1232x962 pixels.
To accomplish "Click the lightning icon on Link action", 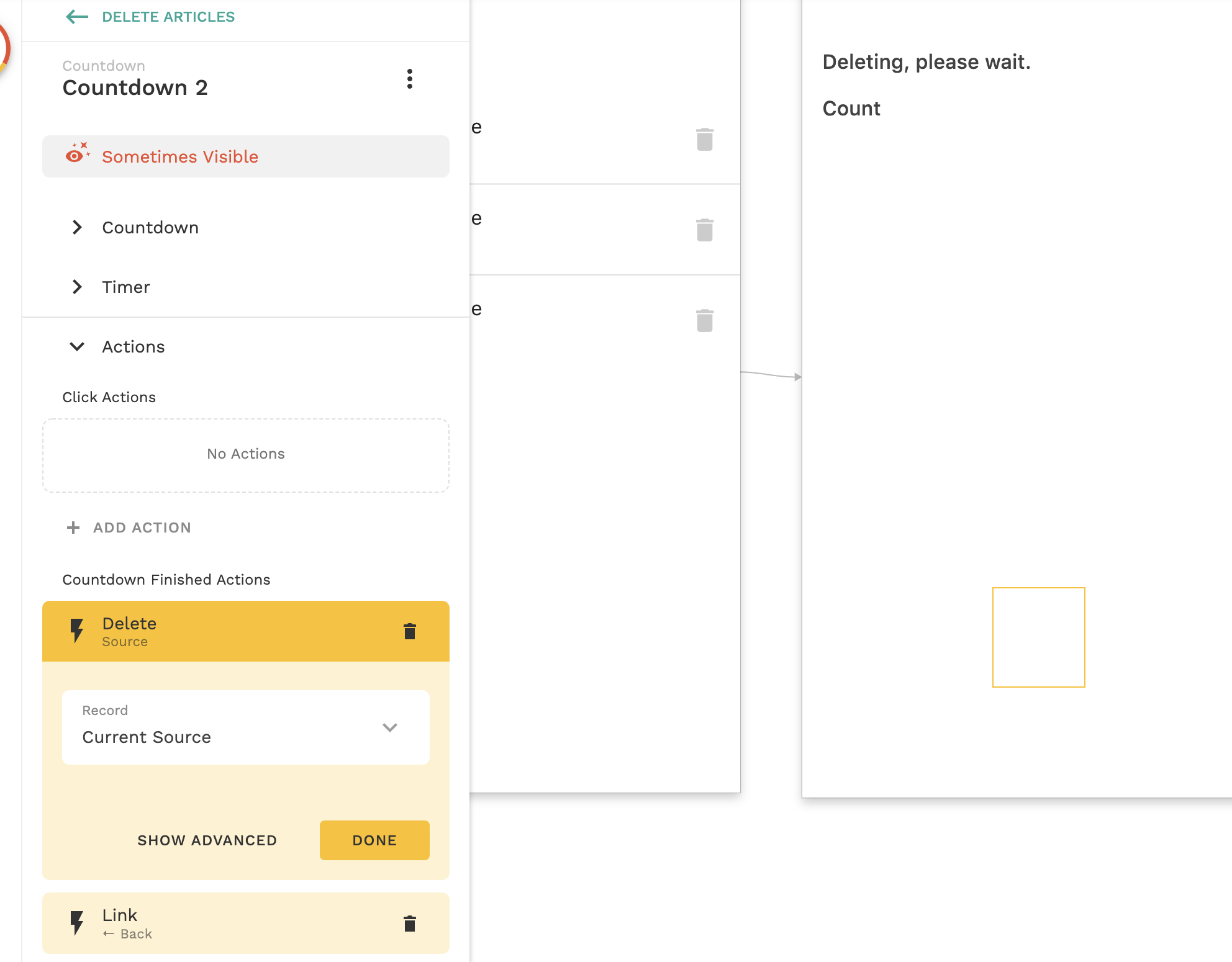I will 77,923.
